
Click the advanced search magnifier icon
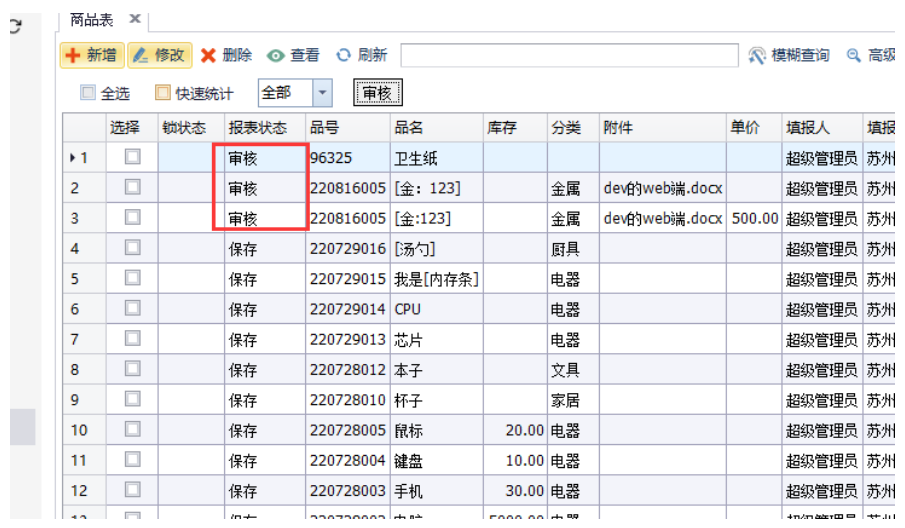(853, 56)
